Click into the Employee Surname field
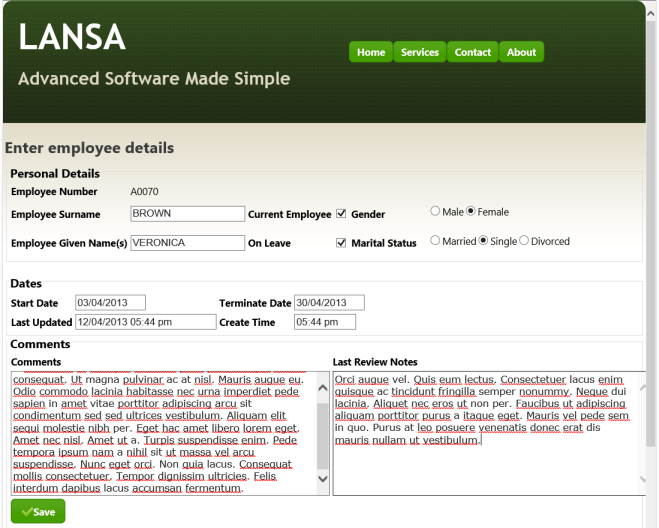This screenshot has width=659, height=528. pos(188,214)
